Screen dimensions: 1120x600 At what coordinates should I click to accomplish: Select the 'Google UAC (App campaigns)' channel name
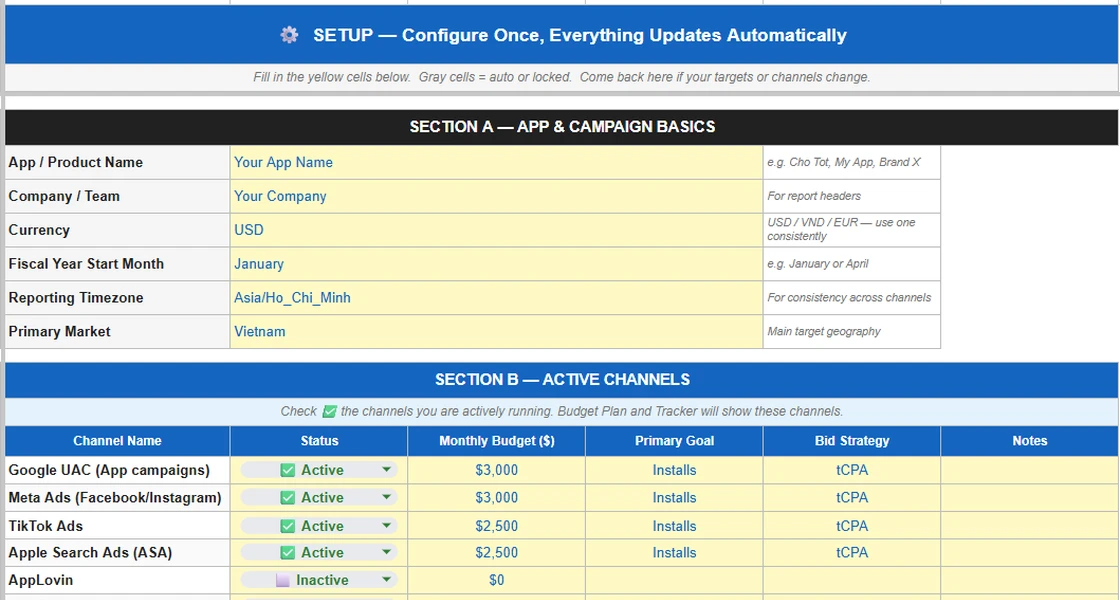117,470
